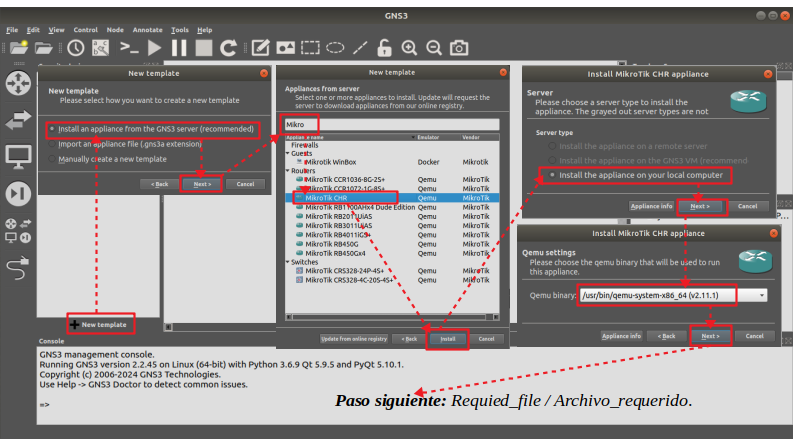This screenshot has height=442, width=793.
Task: Click the Open project folder toolbar icon
Action: tap(43, 48)
